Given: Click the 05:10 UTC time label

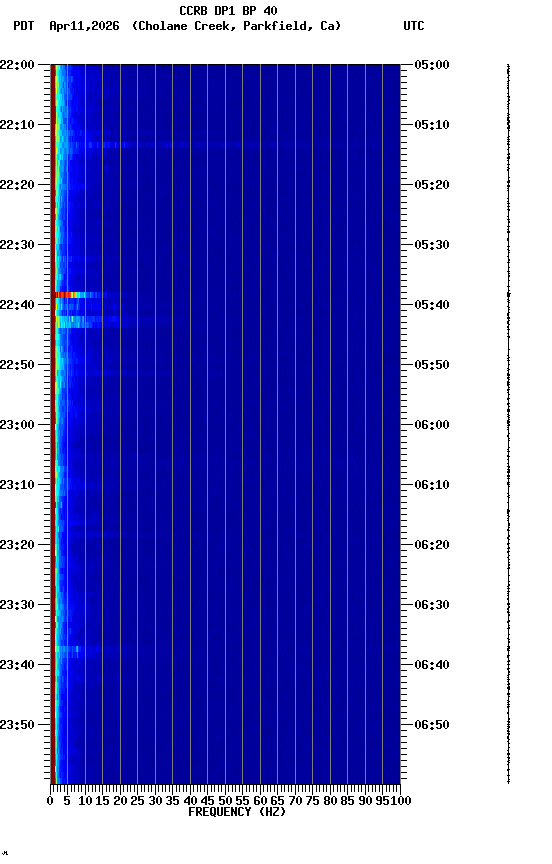Looking at the screenshot, I should point(432,125).
